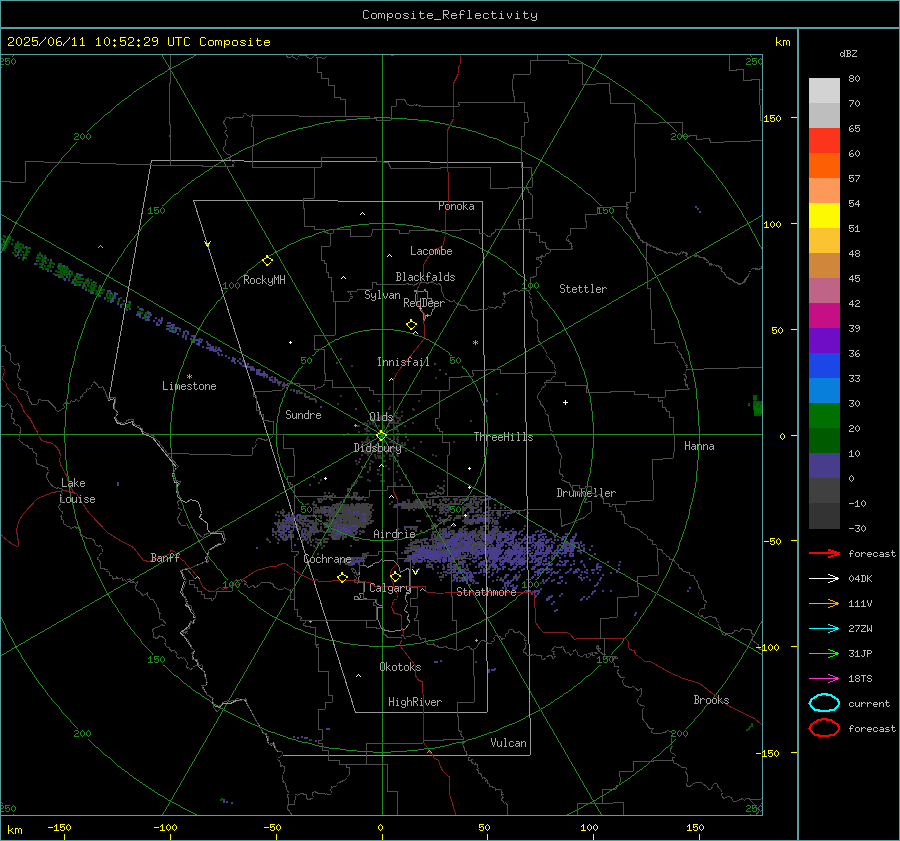This screenshot has width=900, height=841.
Task: Click the yellow diamond marker above Calgary
Action: coord(395,576)
